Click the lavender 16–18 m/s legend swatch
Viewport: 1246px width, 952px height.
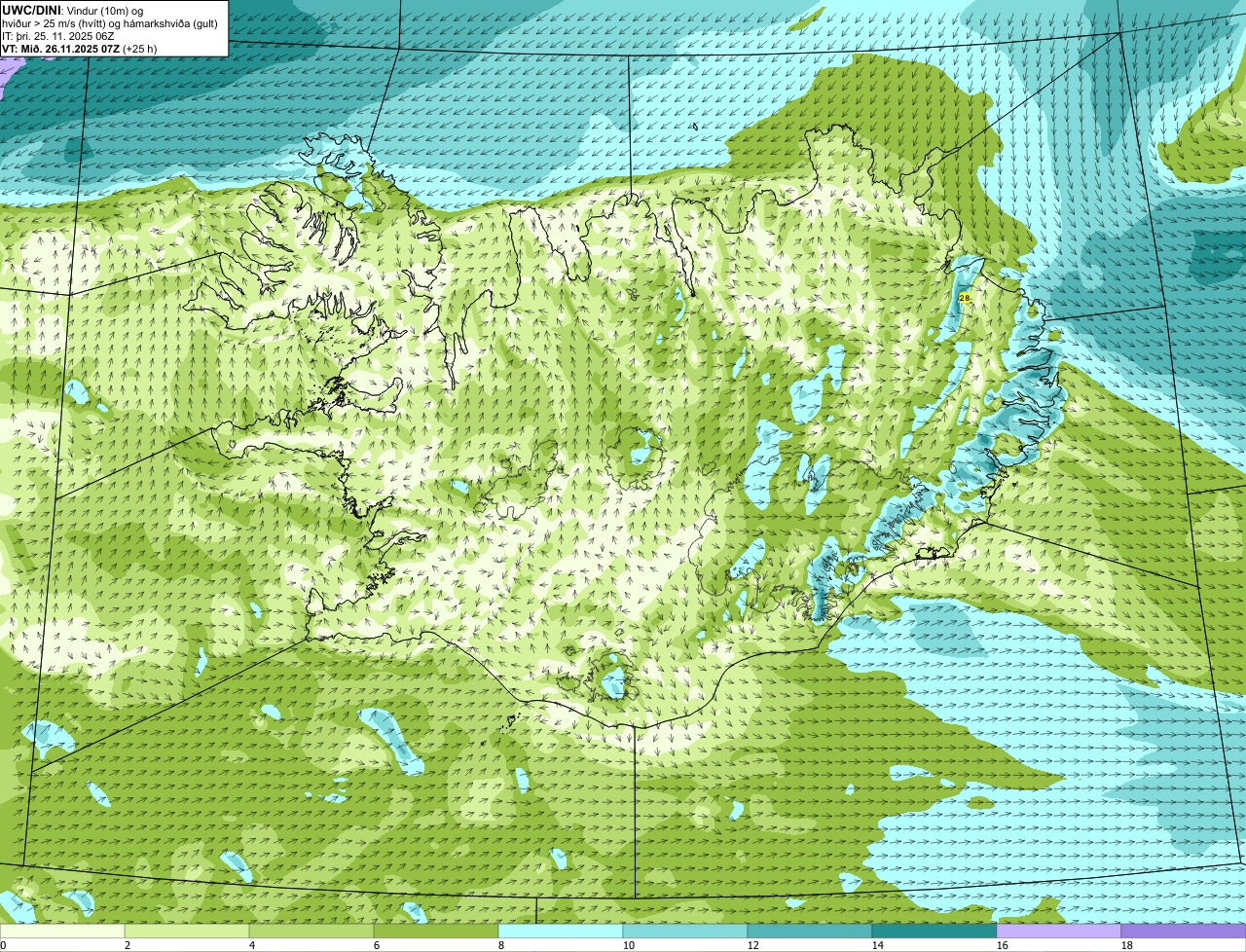(x=1059, y=932)
